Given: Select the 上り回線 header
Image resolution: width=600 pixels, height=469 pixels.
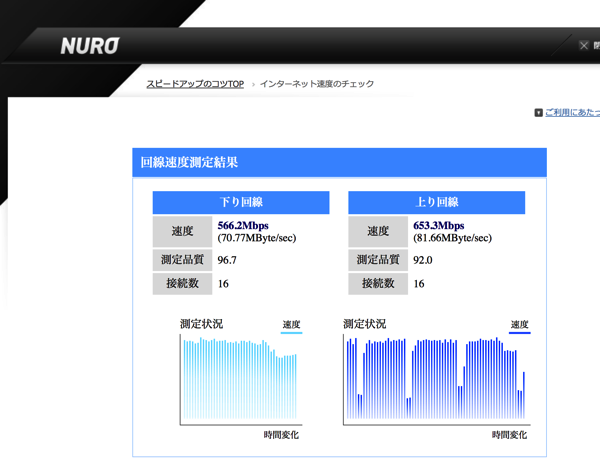Looking at the screenshot, I should [437, 202].
